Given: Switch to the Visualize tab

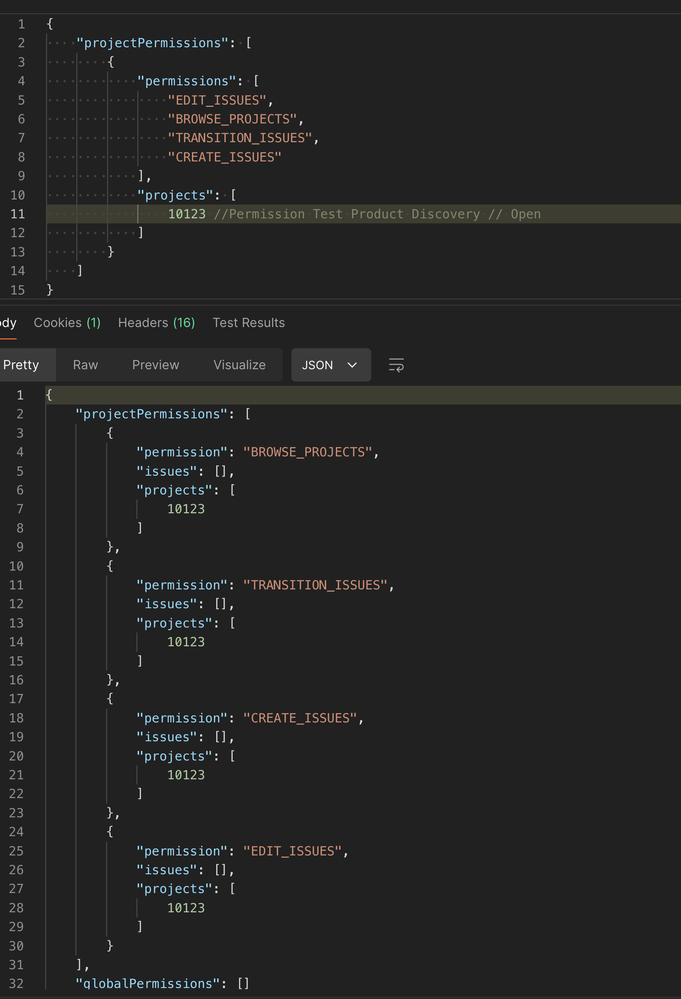Looking at the screenshot, I should [x=239, y=365].
